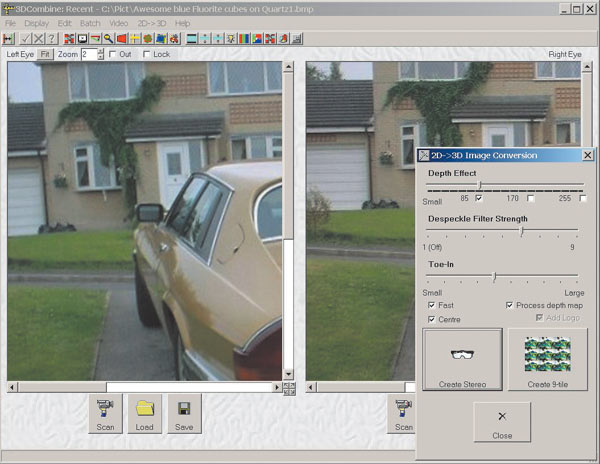Toggle the Lock checkbox
Viewport: 600px width, 464px height.
tap(148, 54)
